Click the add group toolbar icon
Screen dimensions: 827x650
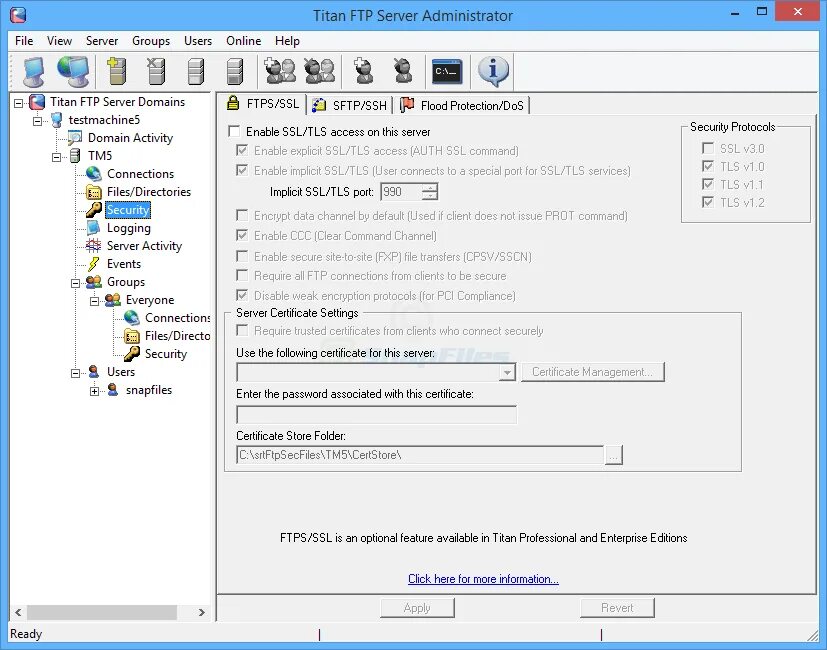click(280, 71)
